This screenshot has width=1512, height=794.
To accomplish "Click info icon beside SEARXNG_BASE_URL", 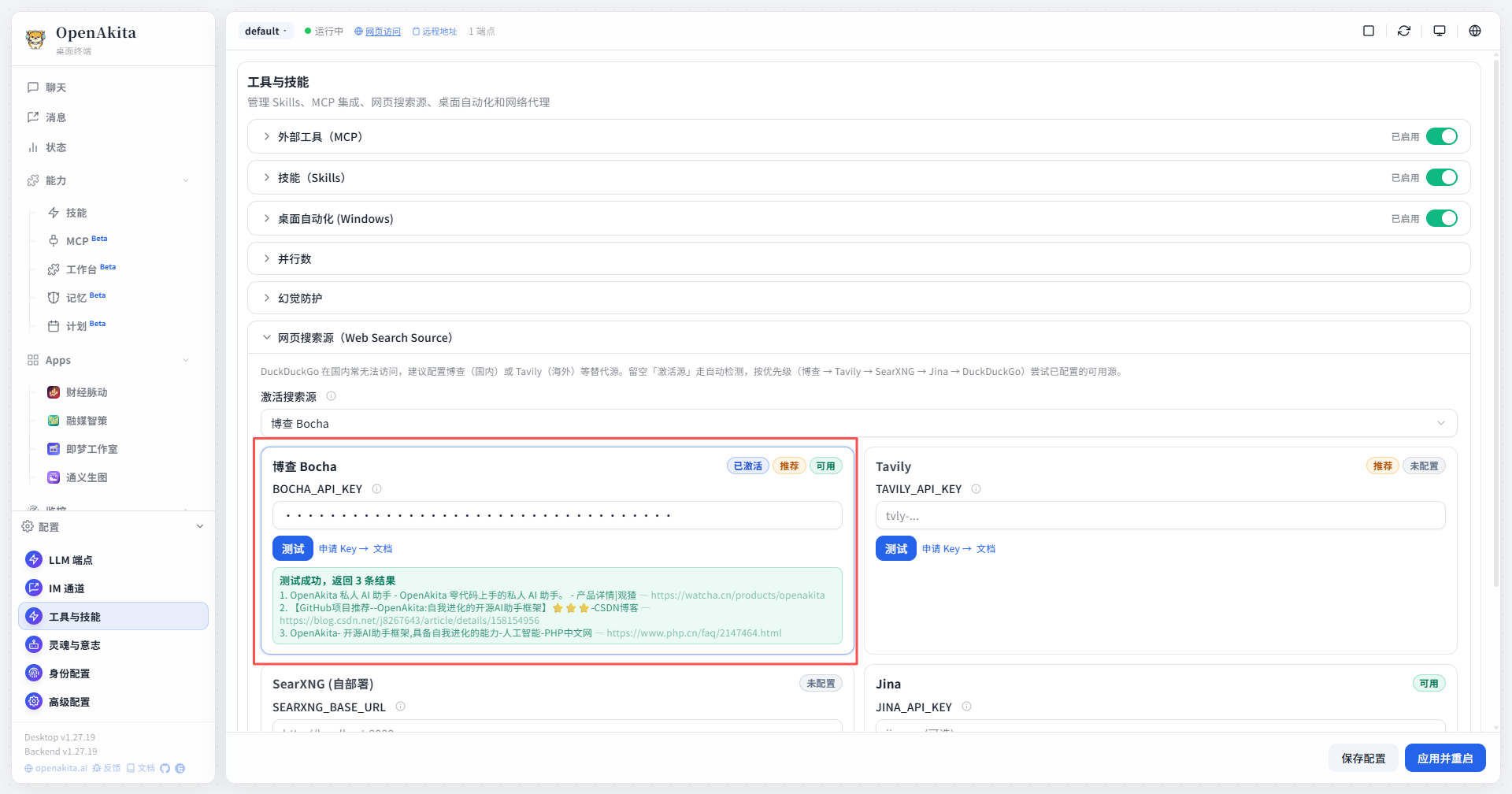I will tap(400, 707).
